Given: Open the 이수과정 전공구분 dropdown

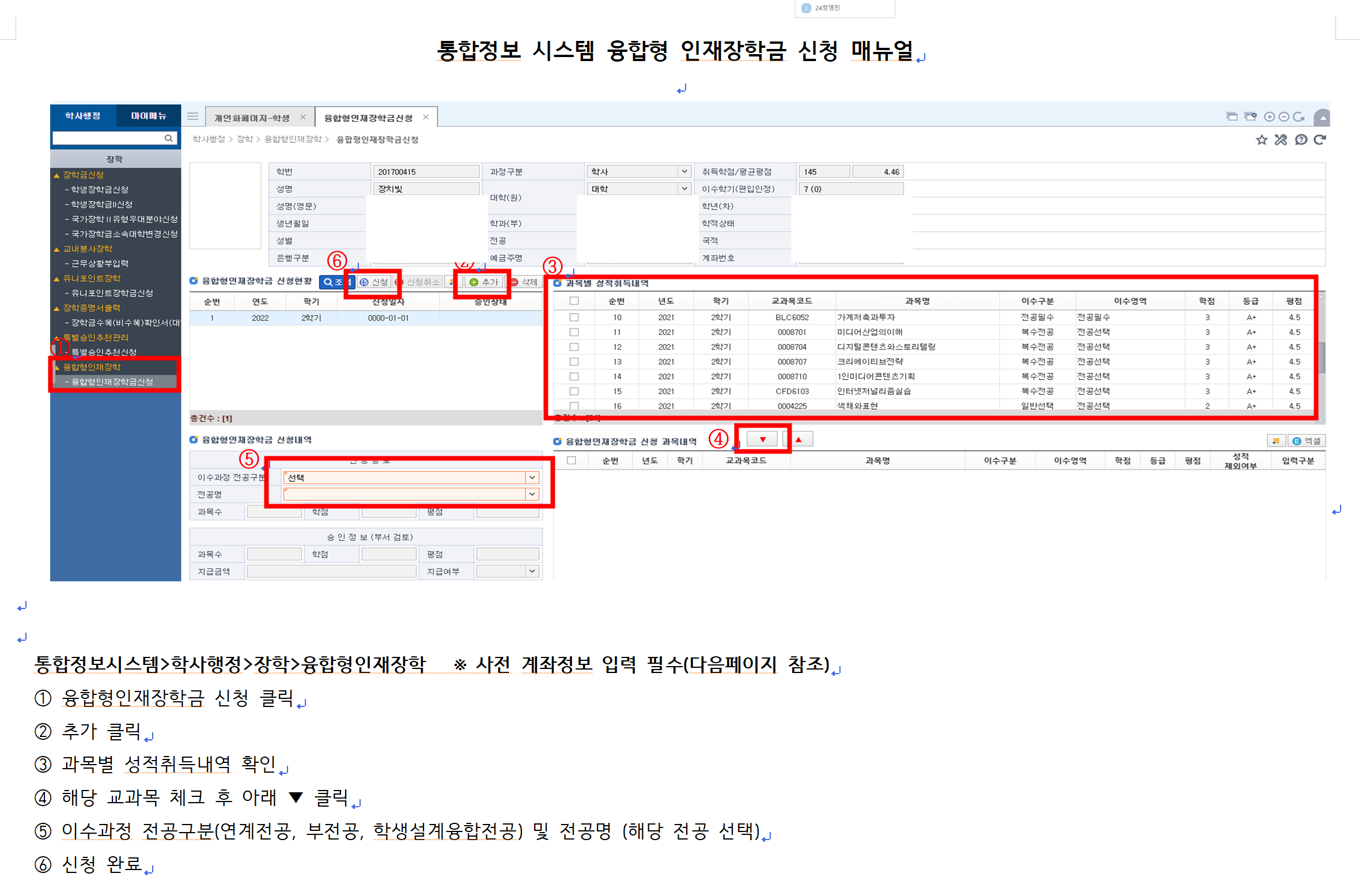Looking at the screenshot, I should pos(532,478).
